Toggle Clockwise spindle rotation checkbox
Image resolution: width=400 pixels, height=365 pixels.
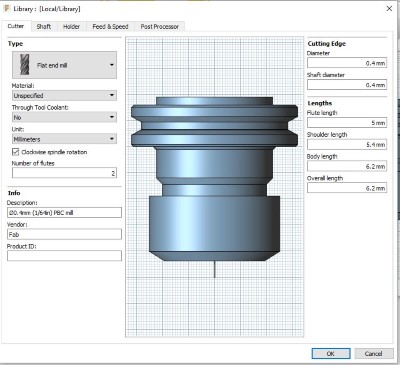pos(15,152)
